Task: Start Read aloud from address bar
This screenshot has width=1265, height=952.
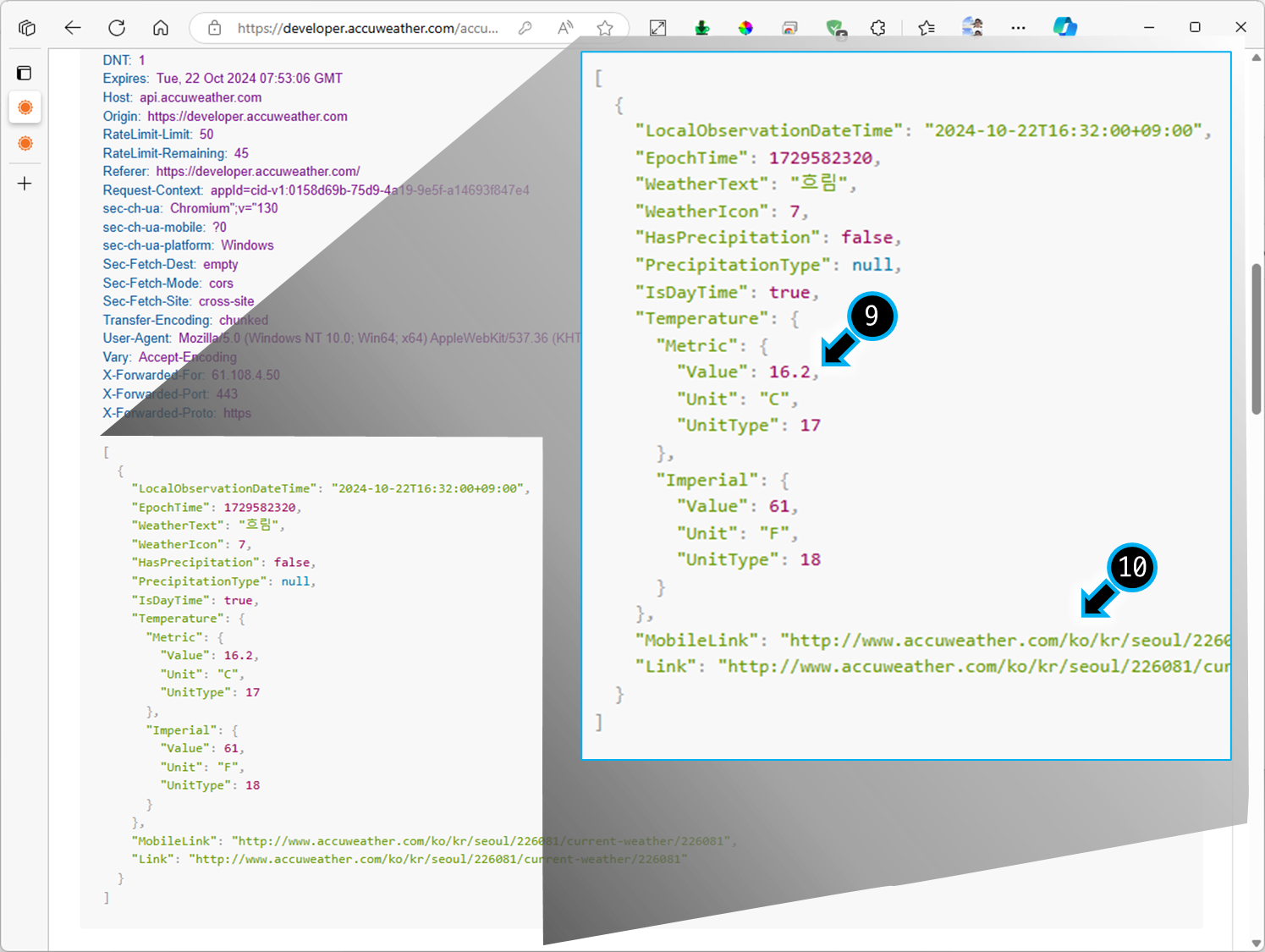Action: point(565,28)
